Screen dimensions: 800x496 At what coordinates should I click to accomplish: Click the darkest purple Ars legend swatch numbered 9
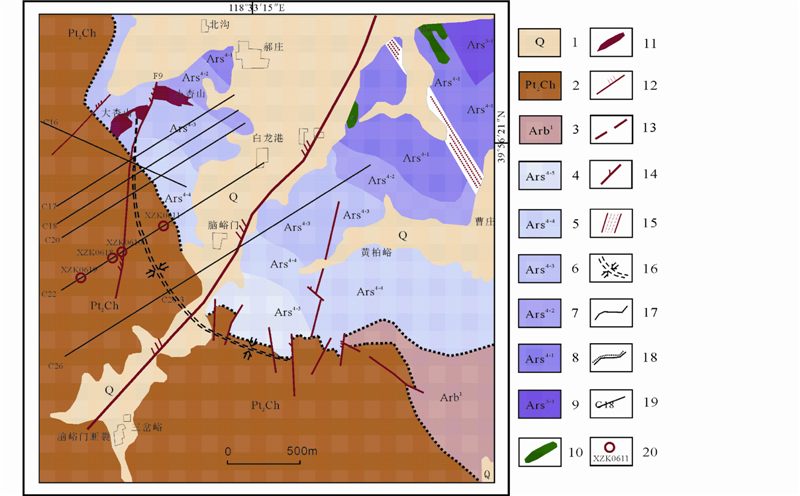(x=541, y=405)
